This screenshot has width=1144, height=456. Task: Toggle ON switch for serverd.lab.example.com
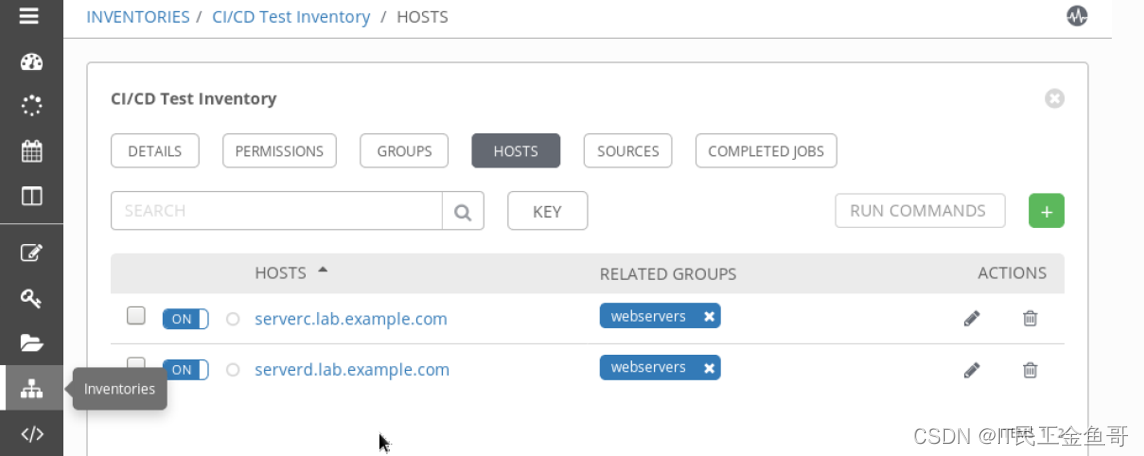(x=185, y=370)
